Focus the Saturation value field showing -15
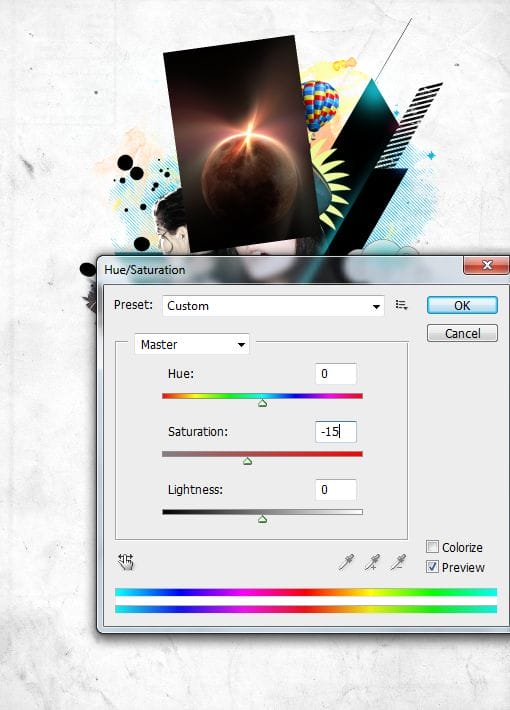The image size is (510, 710). click(x=336, y=432)
